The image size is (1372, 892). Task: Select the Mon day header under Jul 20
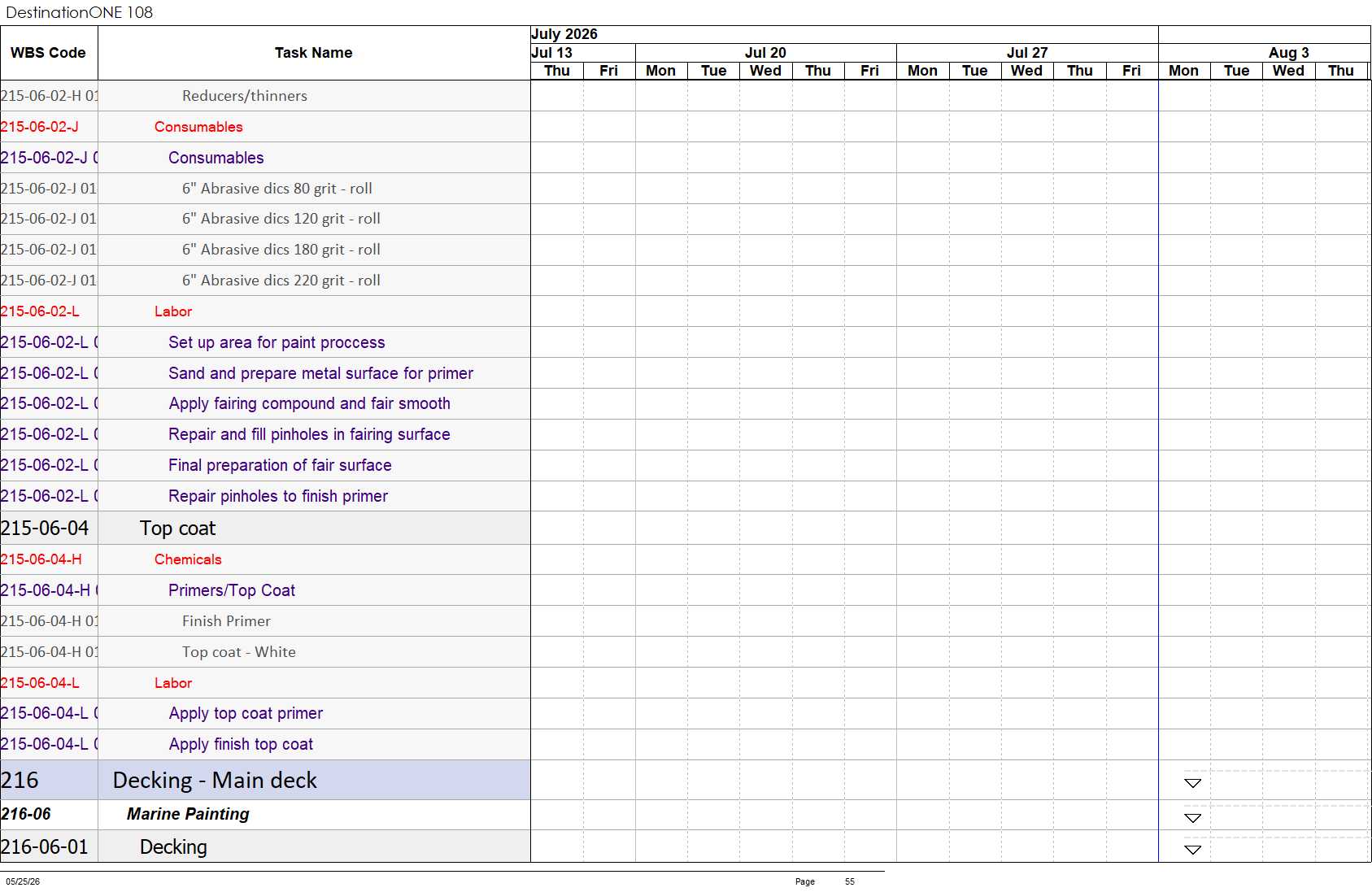click(661, 71)
